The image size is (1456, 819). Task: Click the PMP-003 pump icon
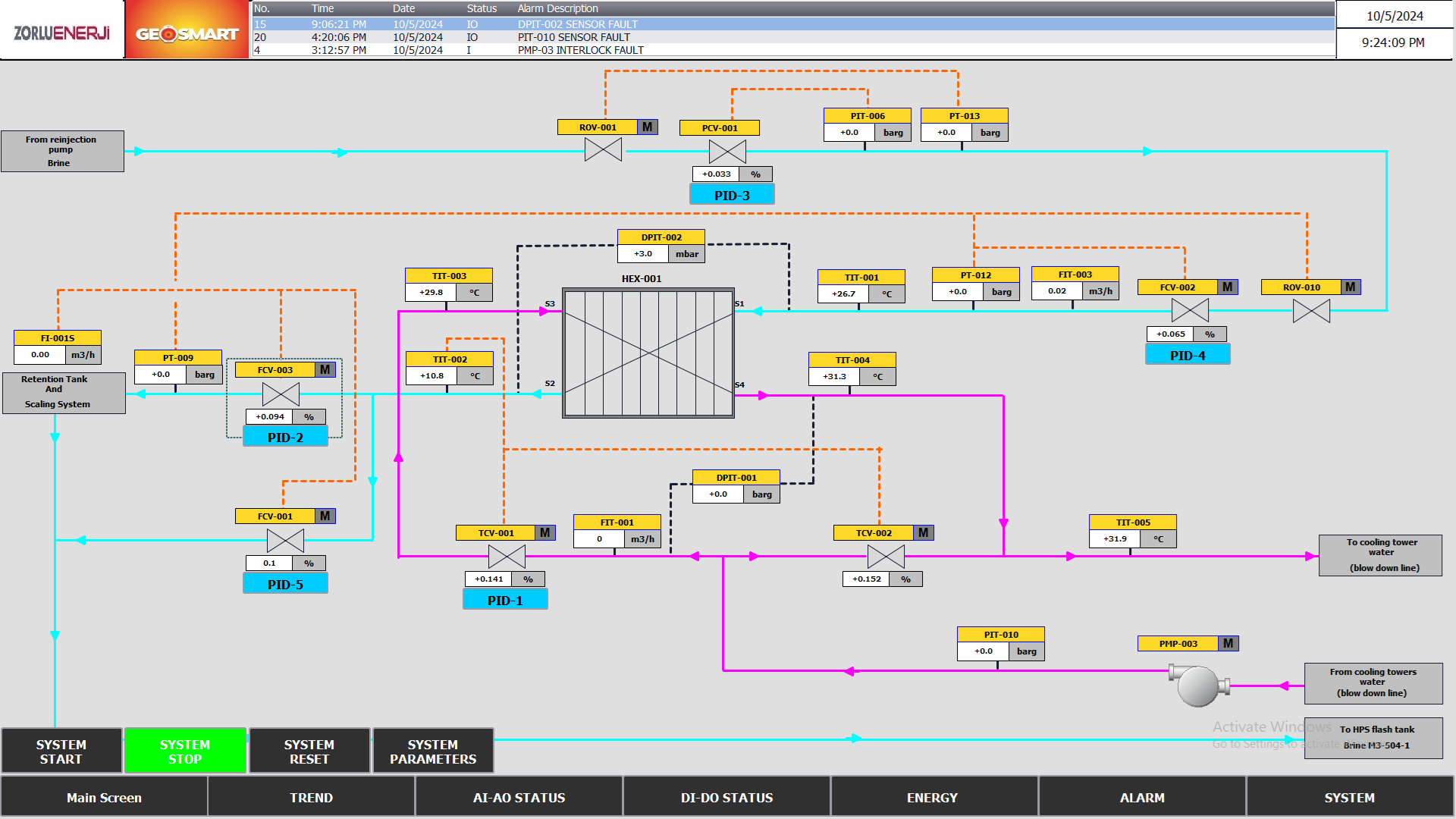(1198, 685)
